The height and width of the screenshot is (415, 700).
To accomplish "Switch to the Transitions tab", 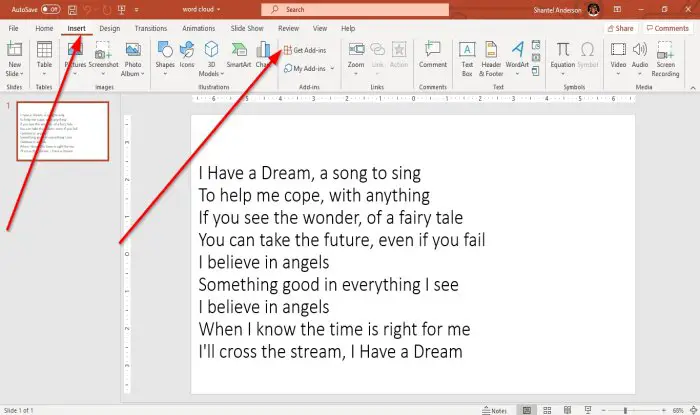I will click(x=151, y=28).
